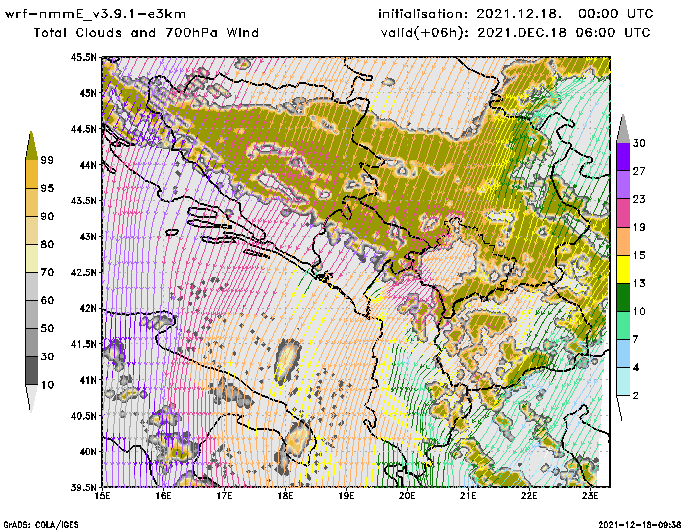
Task: Click the '42N' latitude label
Action: click(88, 308)
